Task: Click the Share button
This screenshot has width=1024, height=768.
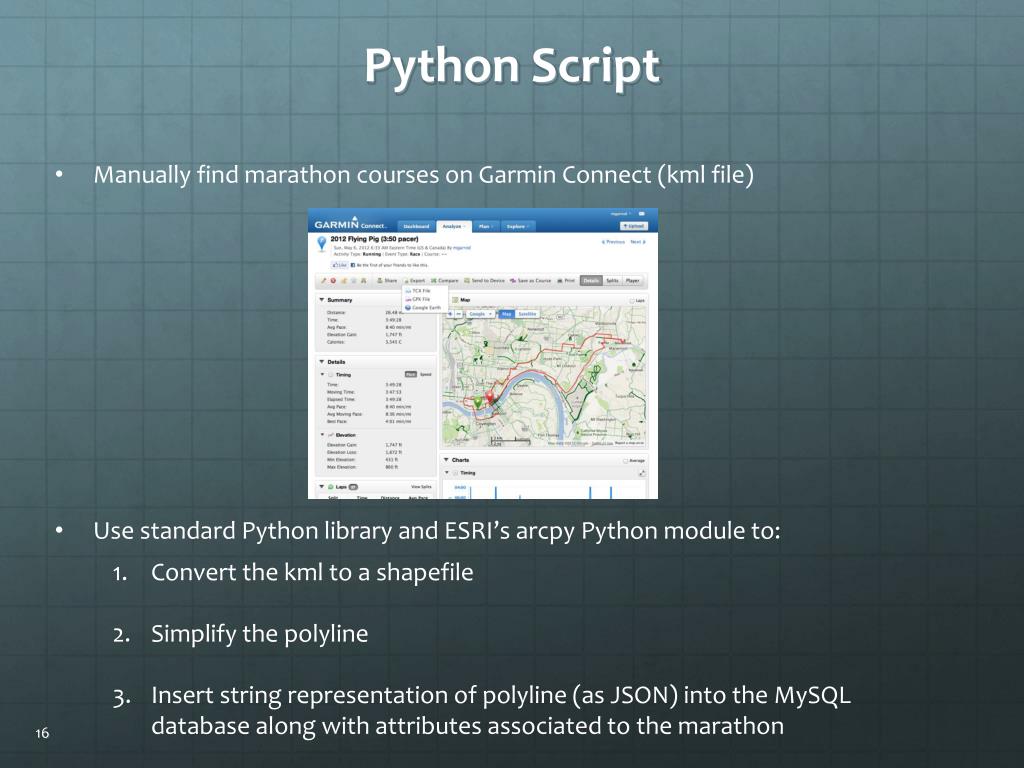Action: point(387,281)
